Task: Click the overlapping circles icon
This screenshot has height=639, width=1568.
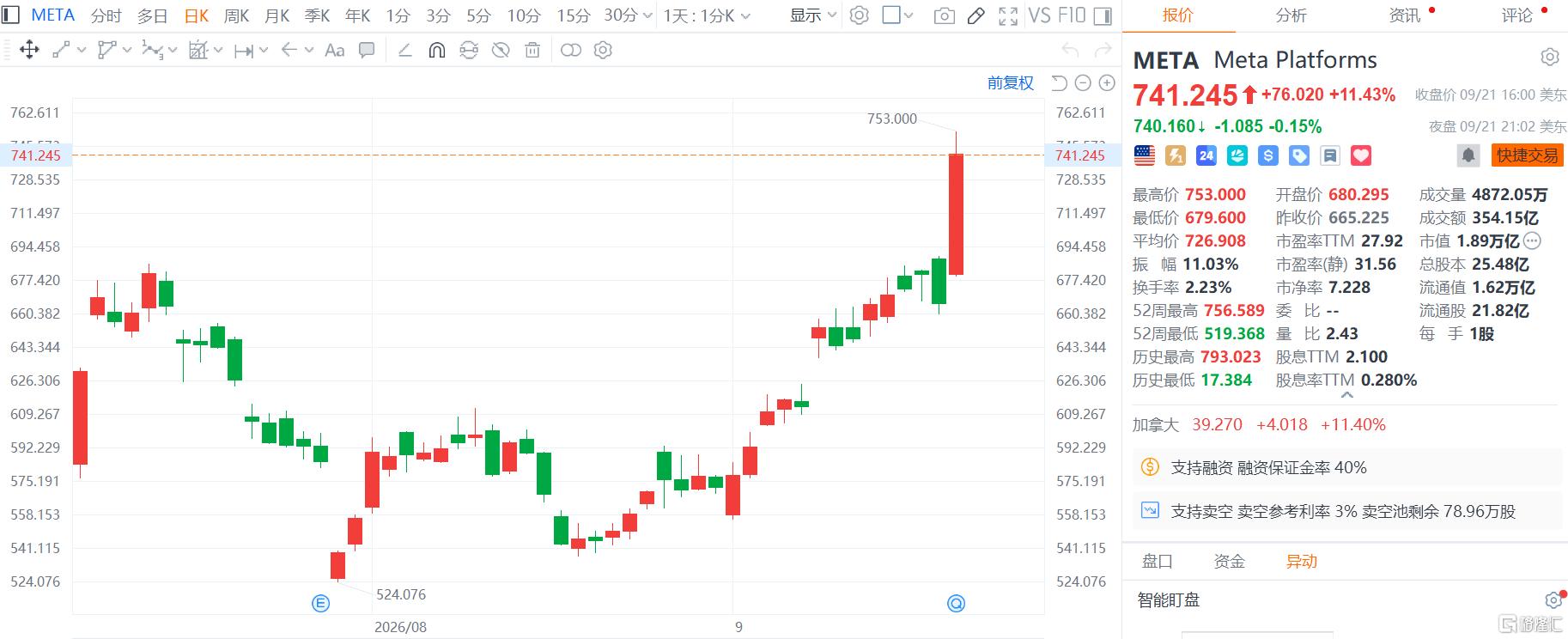Action: [571, 50]
